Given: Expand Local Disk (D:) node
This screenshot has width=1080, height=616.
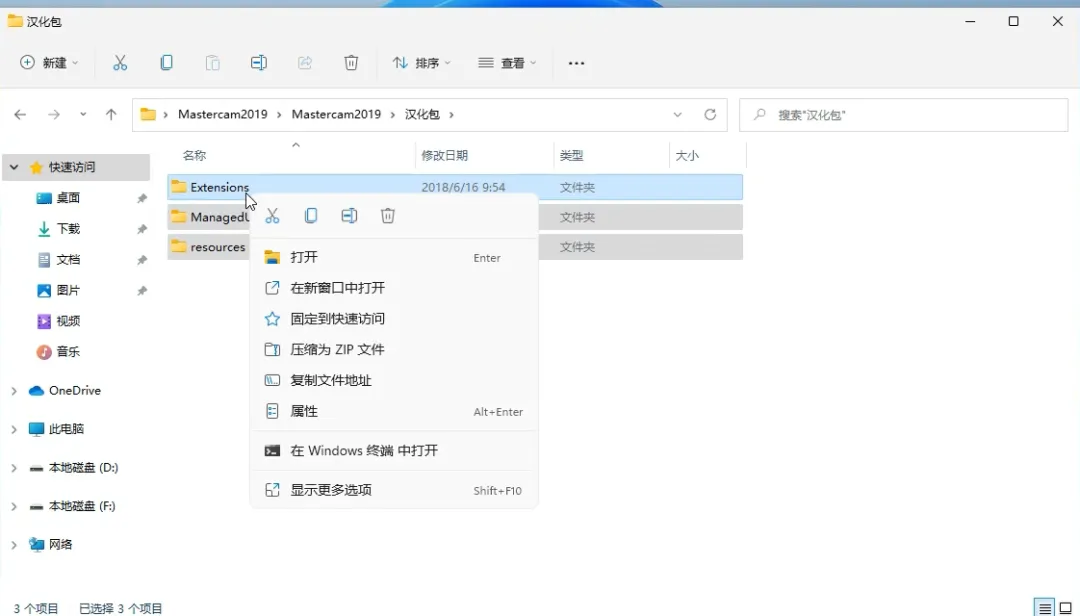Looking at the screenshot, I should click(14, 468).
